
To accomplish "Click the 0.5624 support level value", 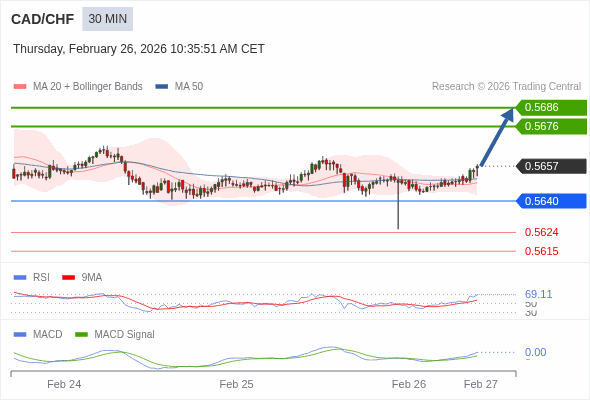I will tap(541, 232).
